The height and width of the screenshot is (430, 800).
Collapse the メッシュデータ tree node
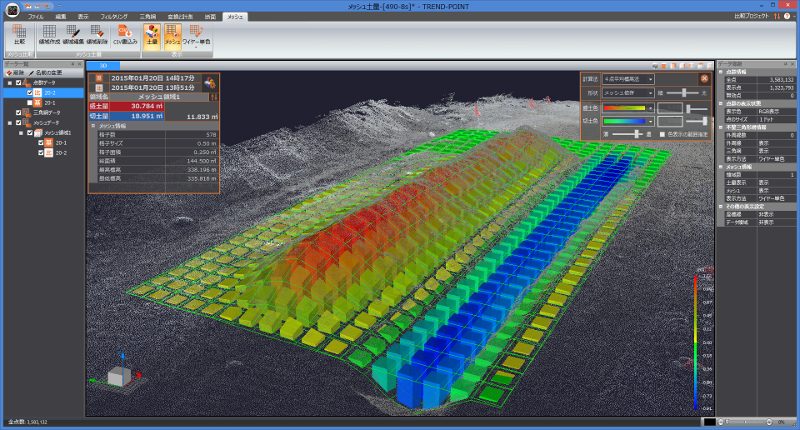coord(10,123)
